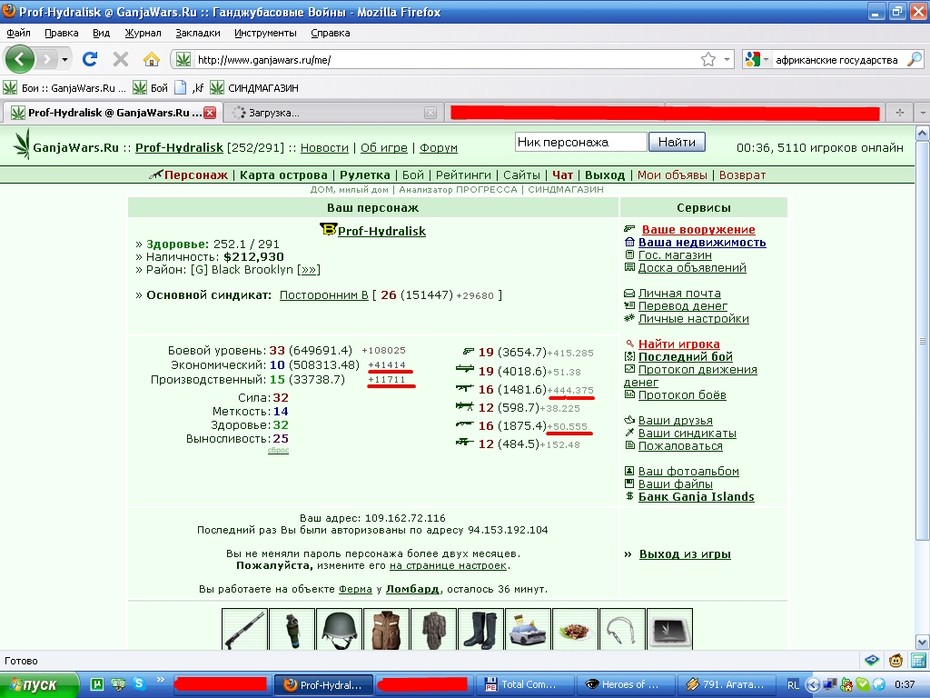The width and height of the screenshot is (930, 698).
Task: Open Протокол боёв link
Action: [x=682, y=395]
